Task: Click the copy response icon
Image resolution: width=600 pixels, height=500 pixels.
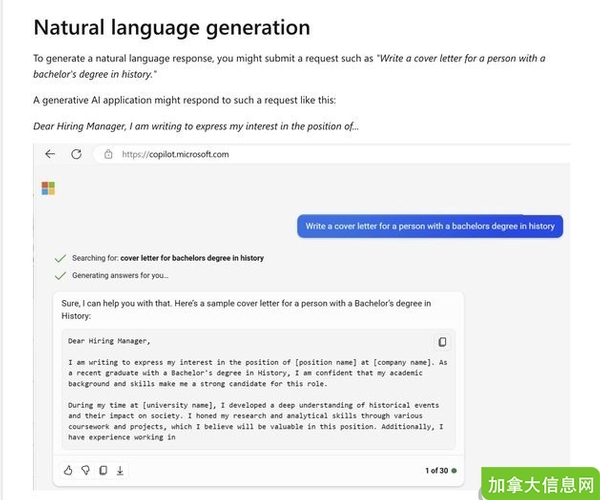Action: (x=102, y=470)
